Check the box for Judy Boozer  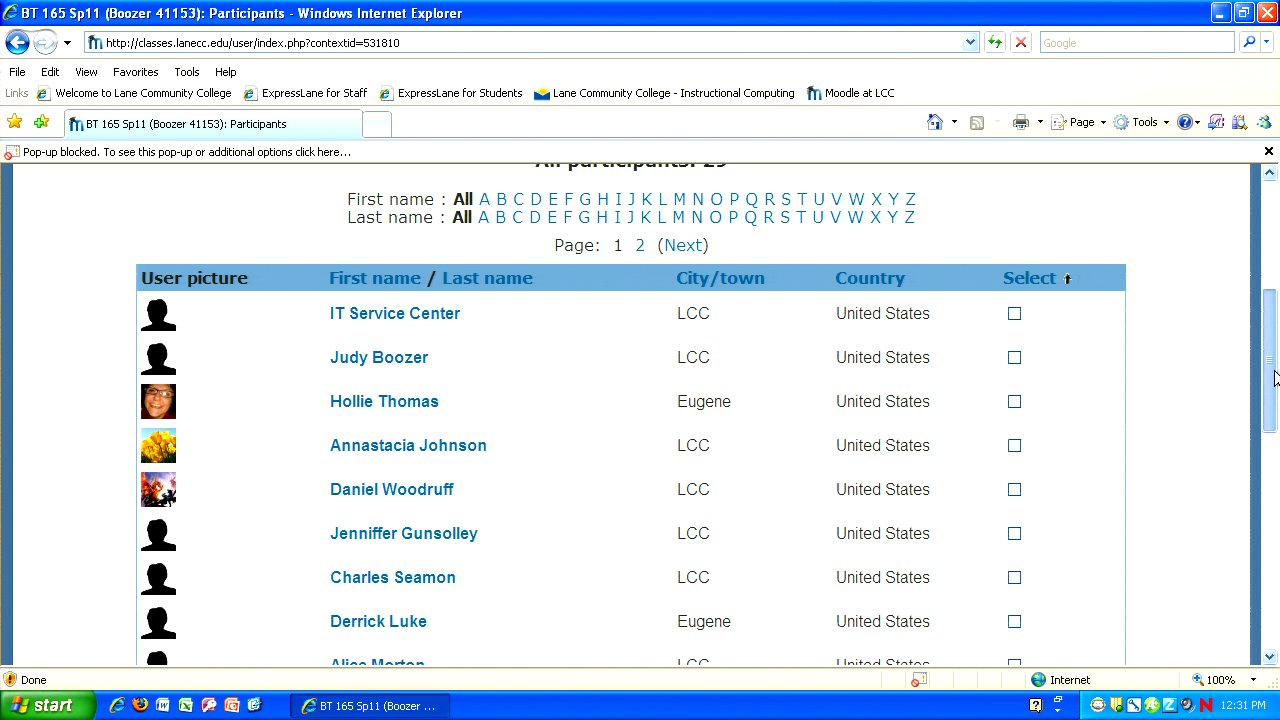[1014, 357]
